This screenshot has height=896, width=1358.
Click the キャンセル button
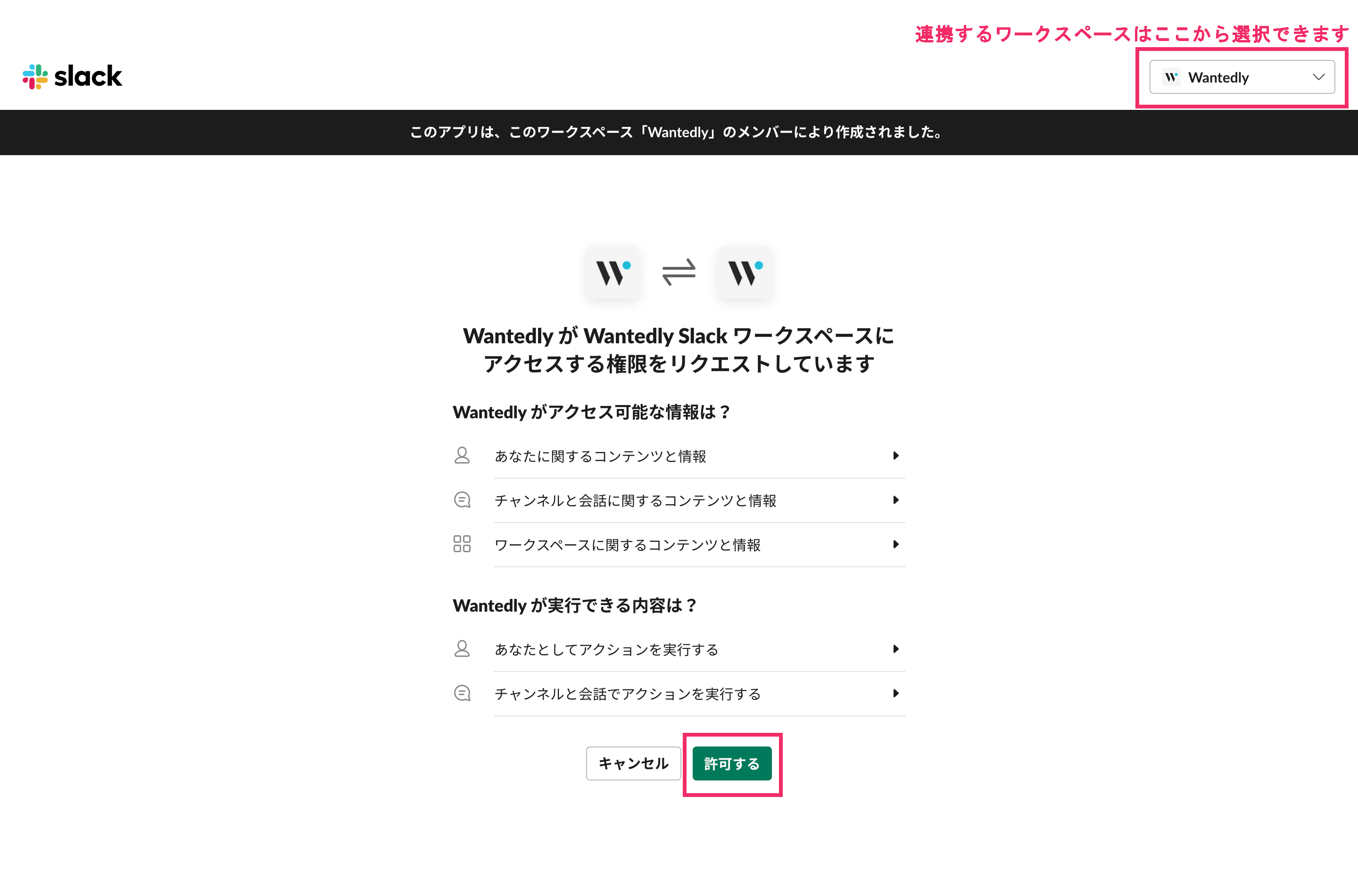(x=634, y=763)
